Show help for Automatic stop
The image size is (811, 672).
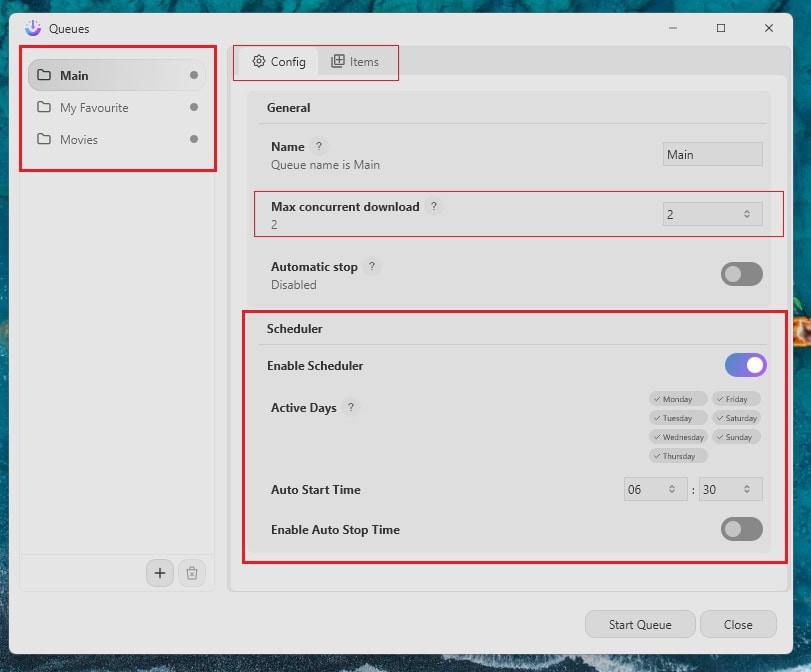click(x=372, y=266)
